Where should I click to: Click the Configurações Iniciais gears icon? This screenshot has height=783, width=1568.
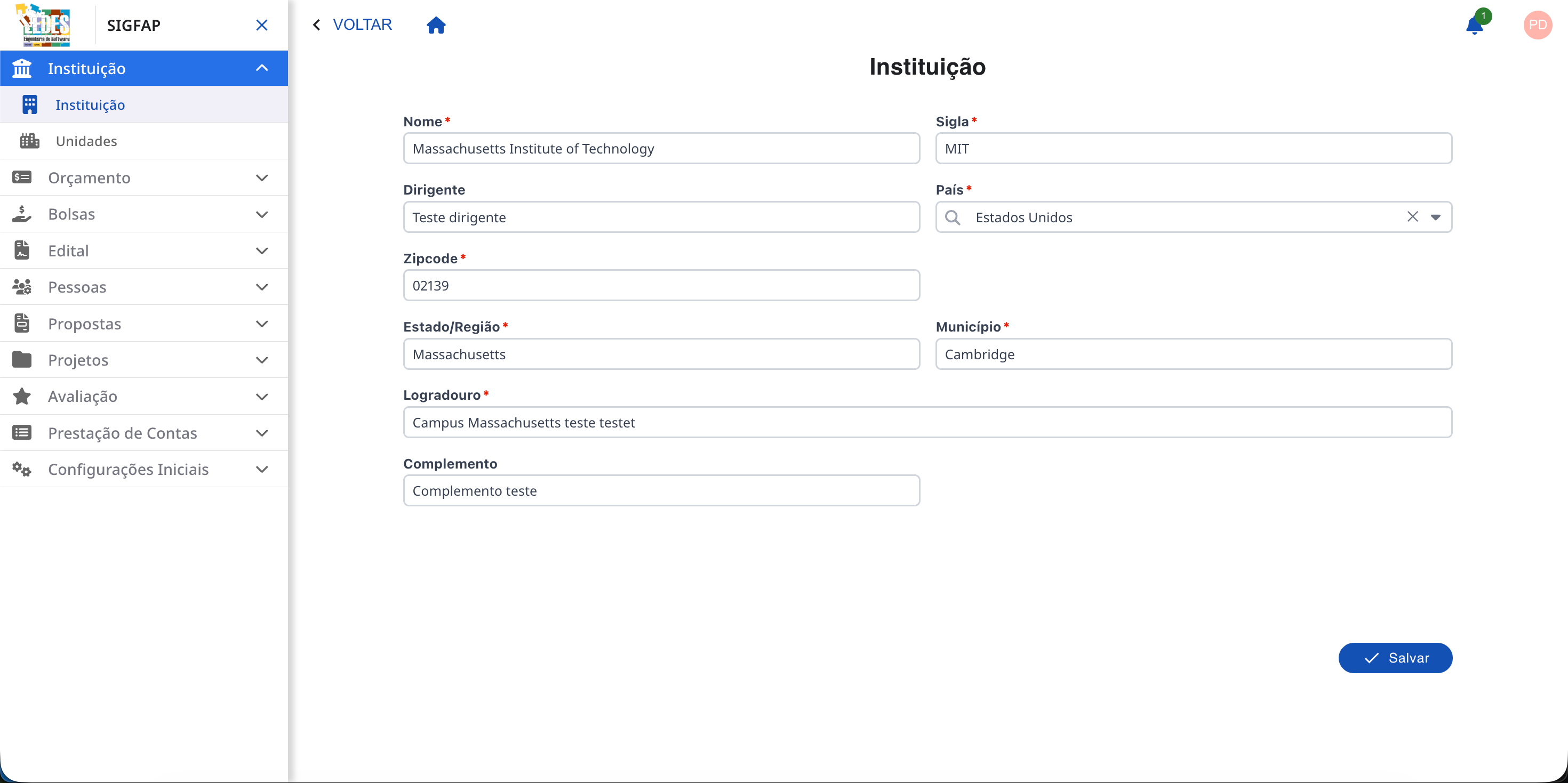pos(22,469)
